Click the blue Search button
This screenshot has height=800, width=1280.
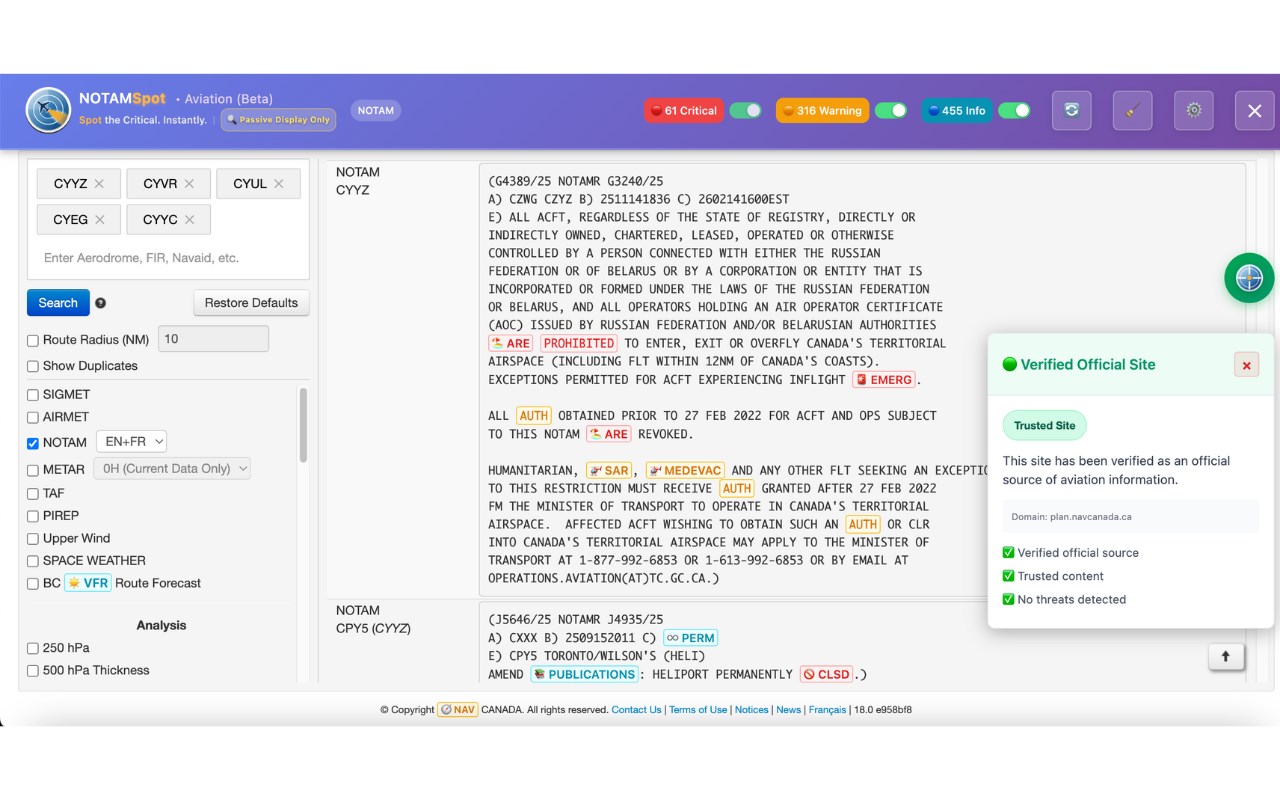click(58, 303)
